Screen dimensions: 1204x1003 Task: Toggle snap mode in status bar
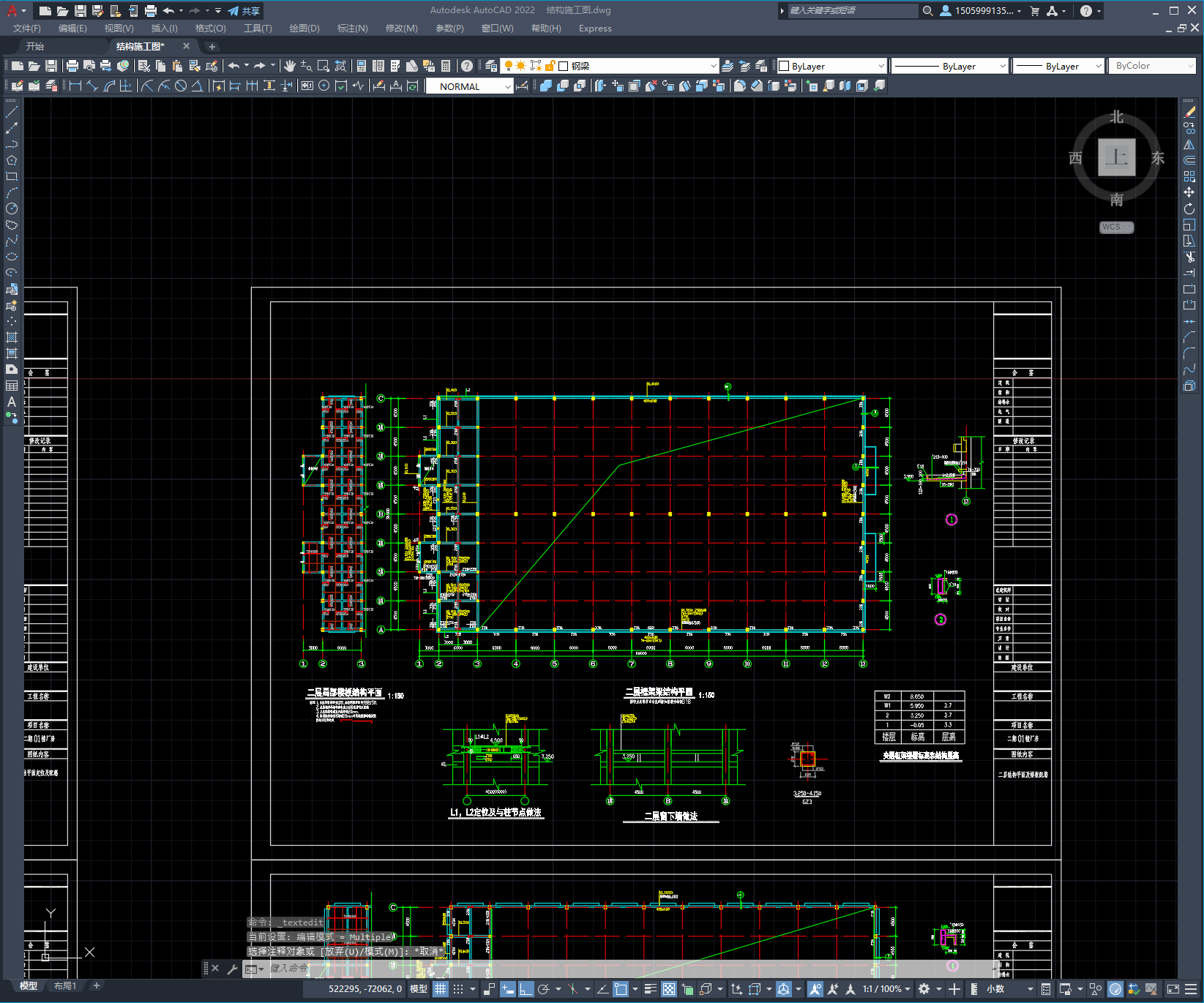click(458, 989)
